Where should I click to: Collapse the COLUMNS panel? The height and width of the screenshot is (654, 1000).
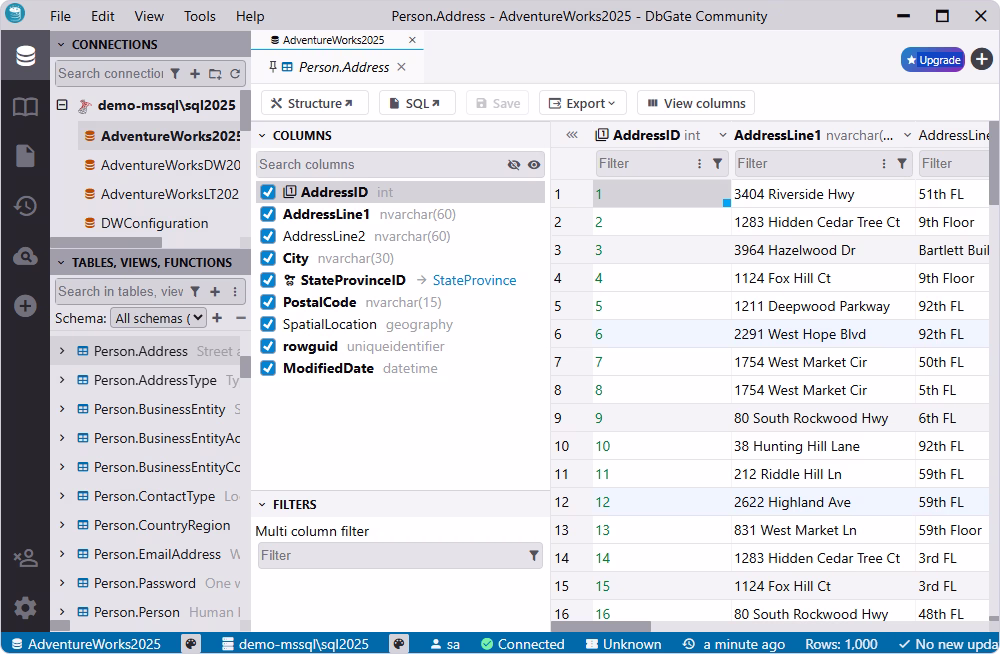(x=261, y=136)
